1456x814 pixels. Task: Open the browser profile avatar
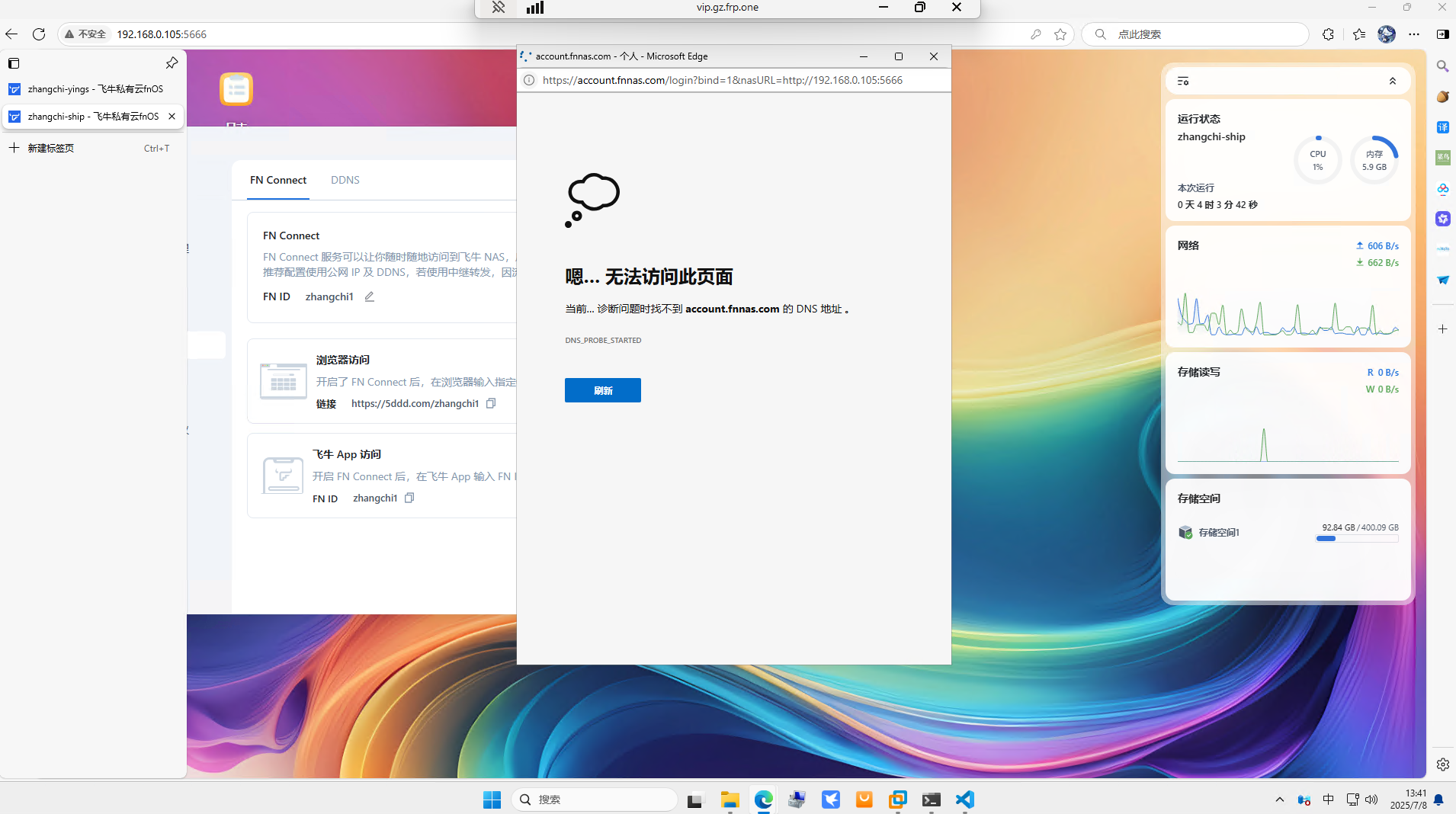(1387, 34)
